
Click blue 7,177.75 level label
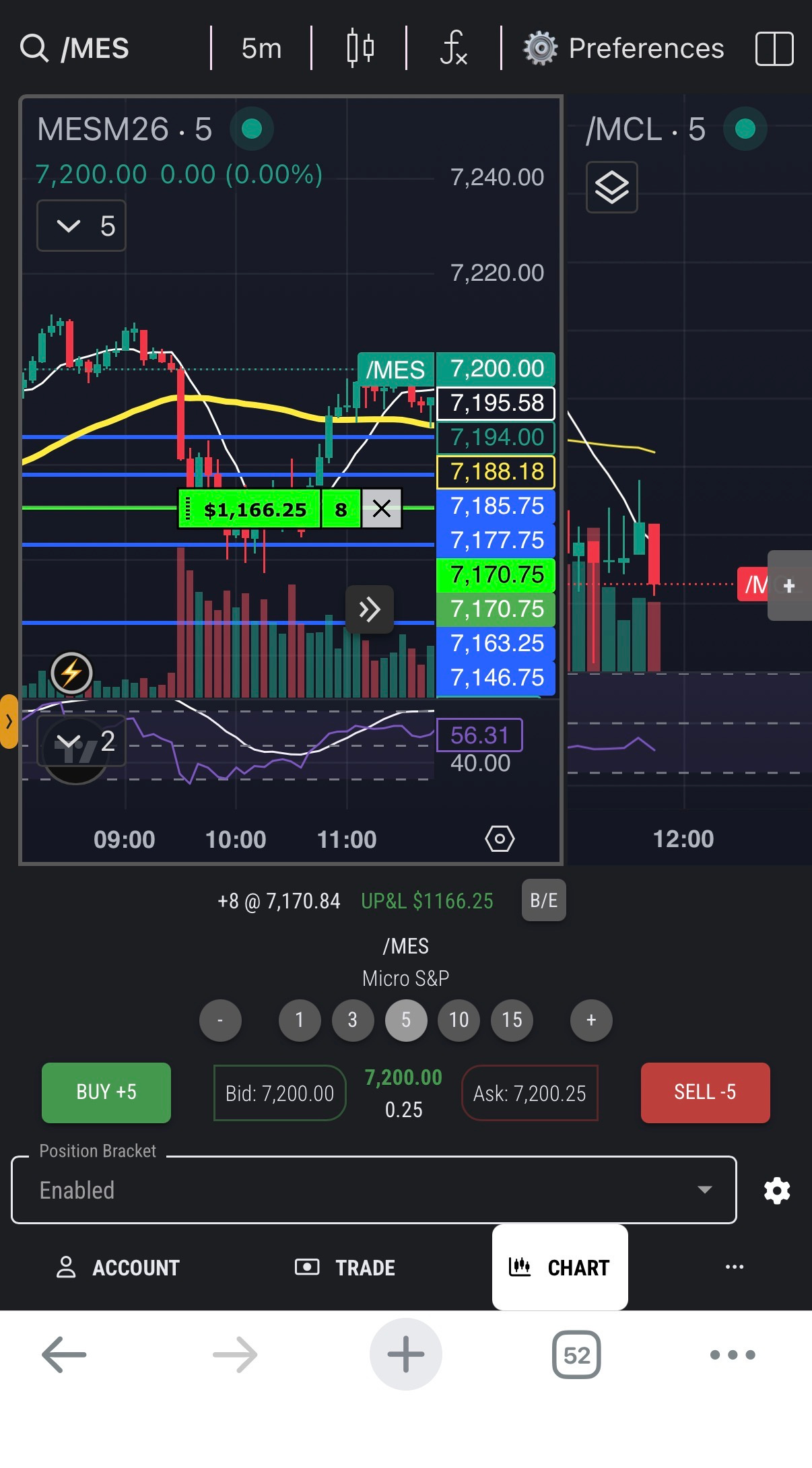click(496, 541)
